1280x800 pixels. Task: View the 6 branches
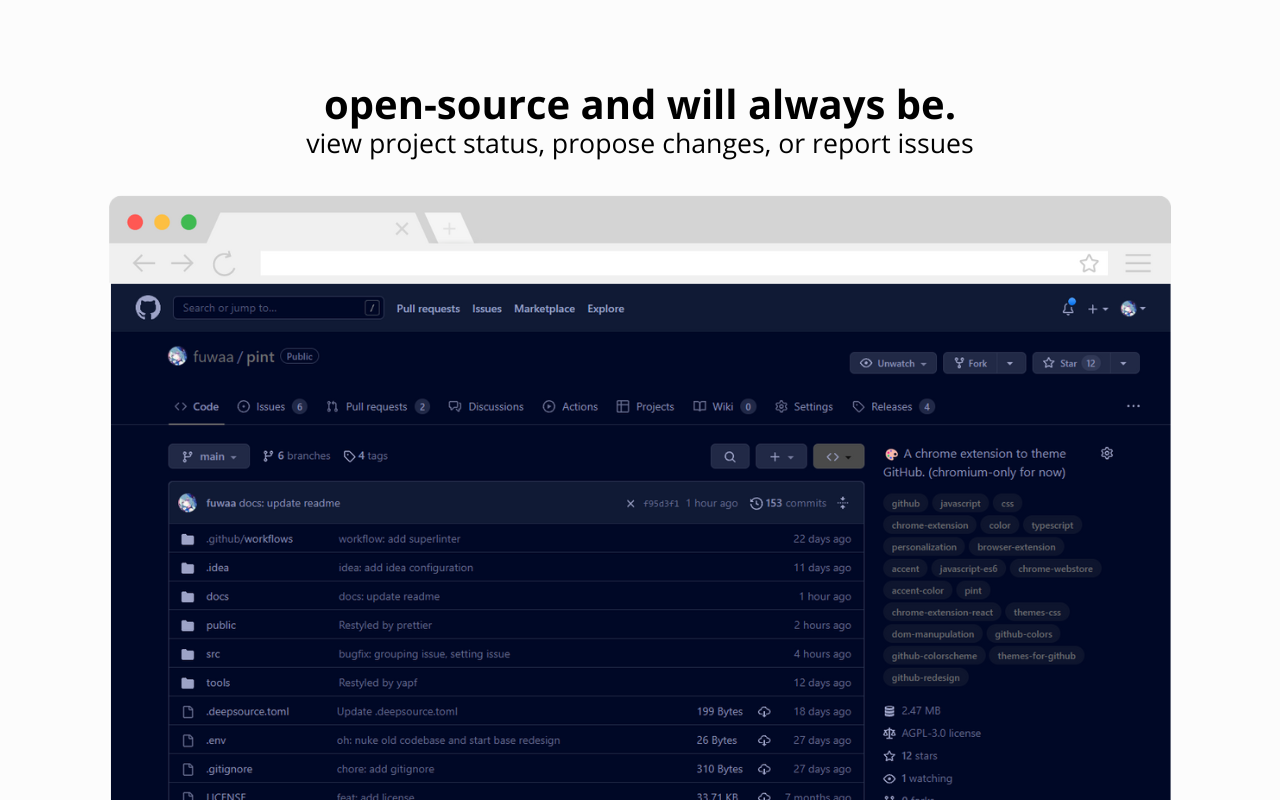click(x=296, y=456)
